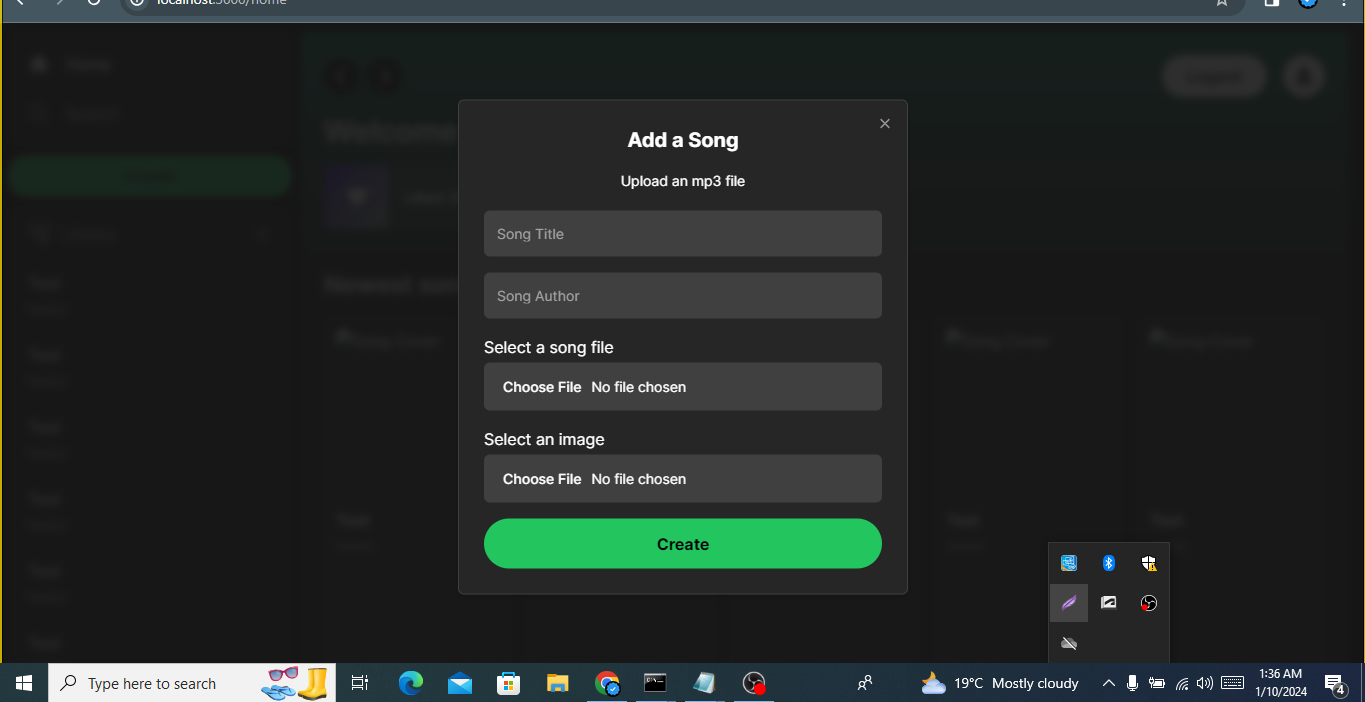
Task: Focus the Song Author input
Action: pyautogui.click(x=683, y=296)
